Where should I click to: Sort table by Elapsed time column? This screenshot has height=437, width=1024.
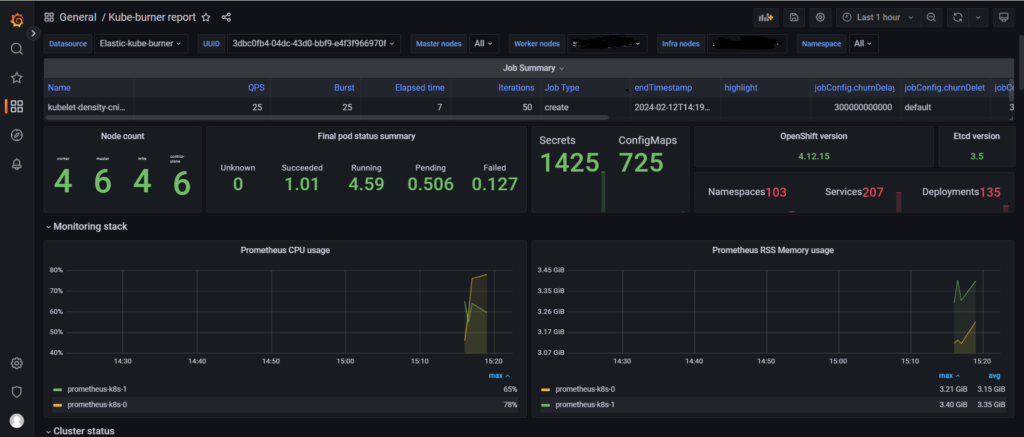419,88
